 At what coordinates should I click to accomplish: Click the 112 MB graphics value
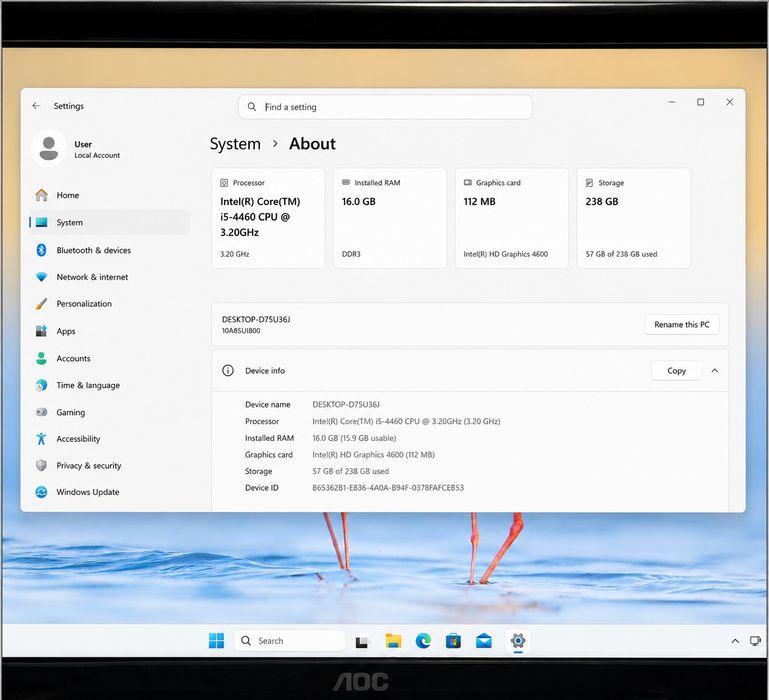click(479, 202)
